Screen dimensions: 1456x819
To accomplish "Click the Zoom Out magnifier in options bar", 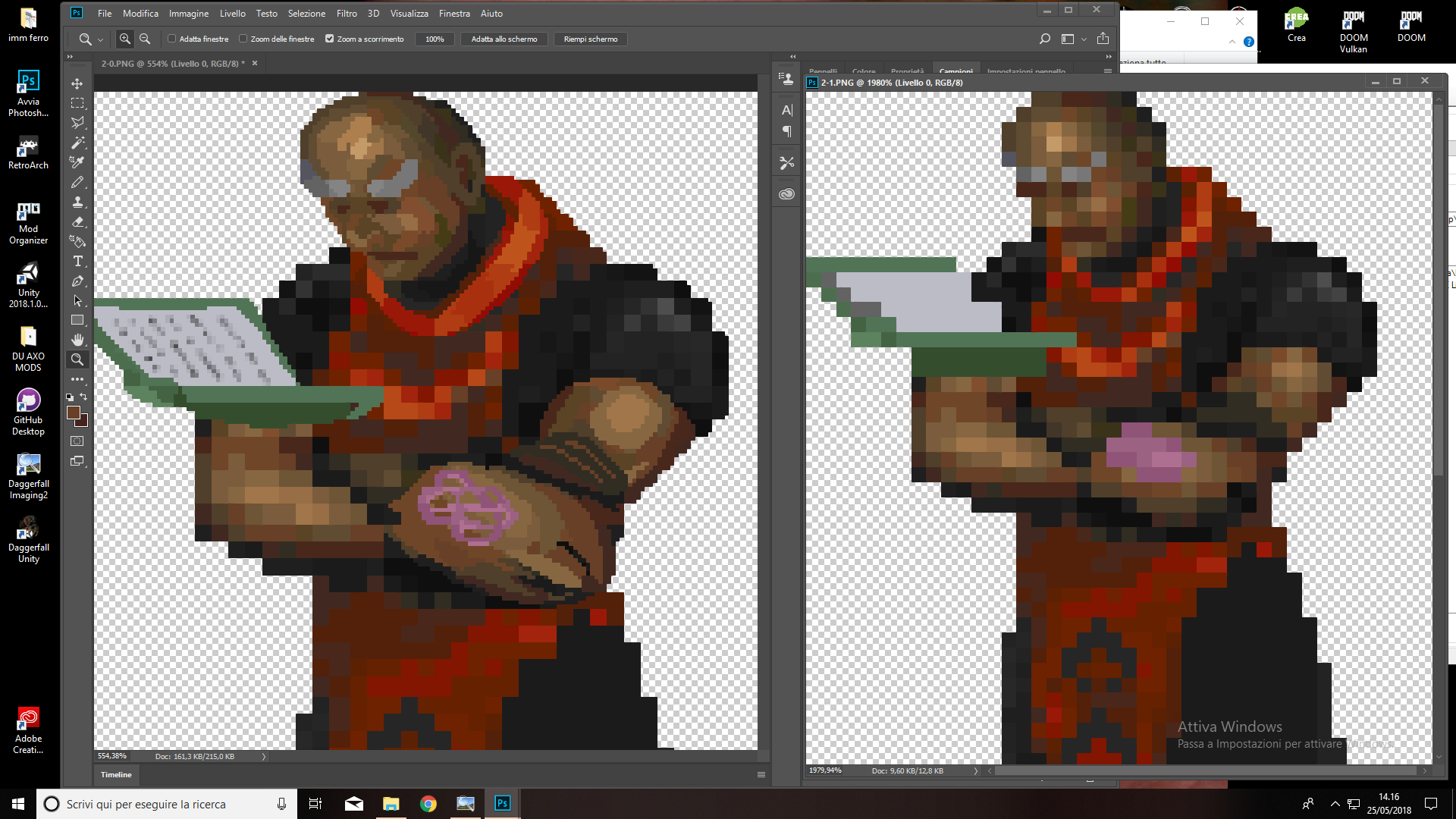I will coord(145,39).
